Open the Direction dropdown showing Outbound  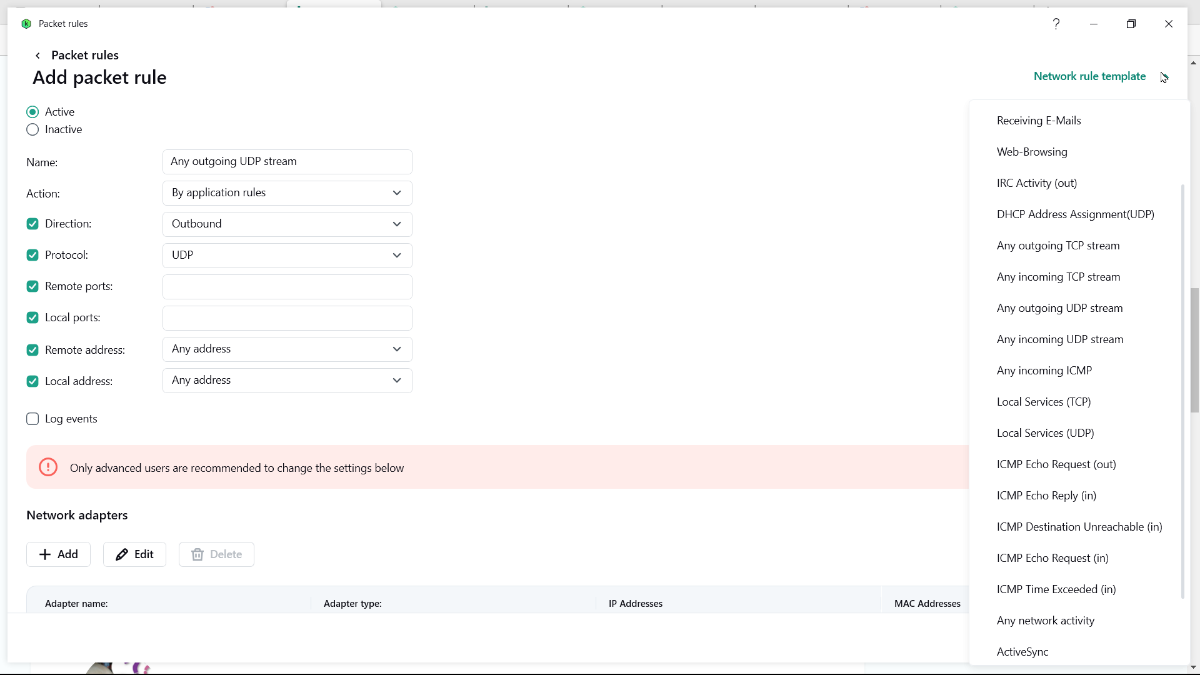[287, 224]
